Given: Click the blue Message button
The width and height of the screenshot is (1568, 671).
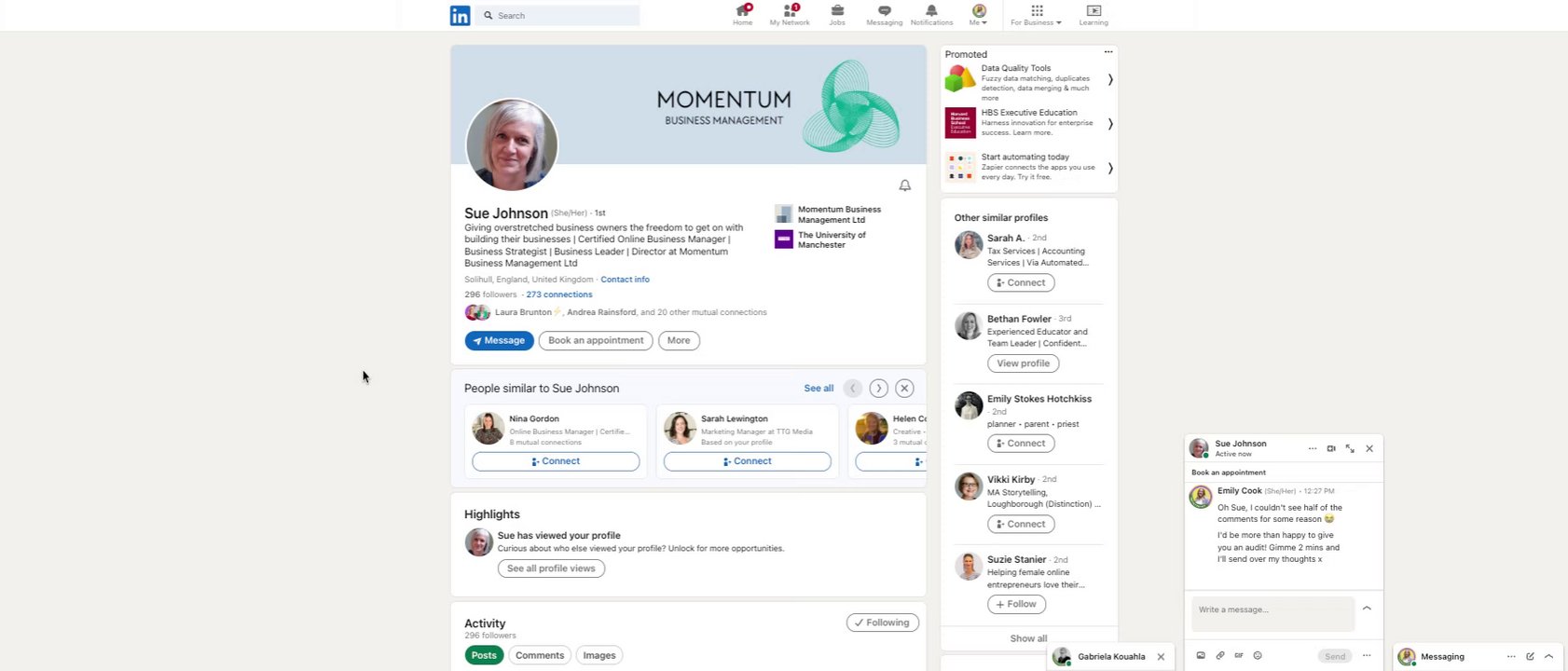Looking at the screenshot, I should pos(499,340).
